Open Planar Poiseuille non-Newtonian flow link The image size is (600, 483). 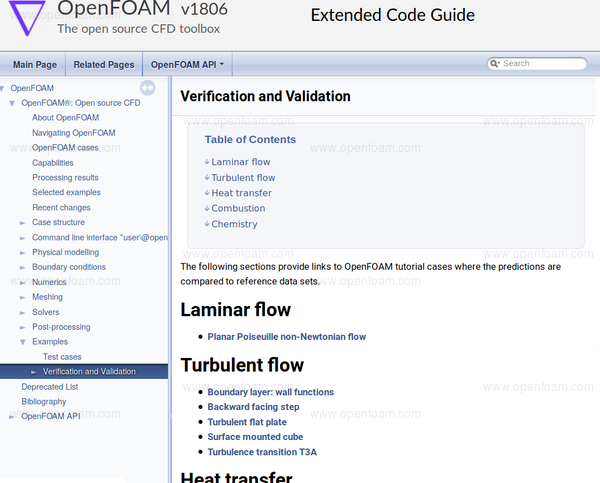287,337
